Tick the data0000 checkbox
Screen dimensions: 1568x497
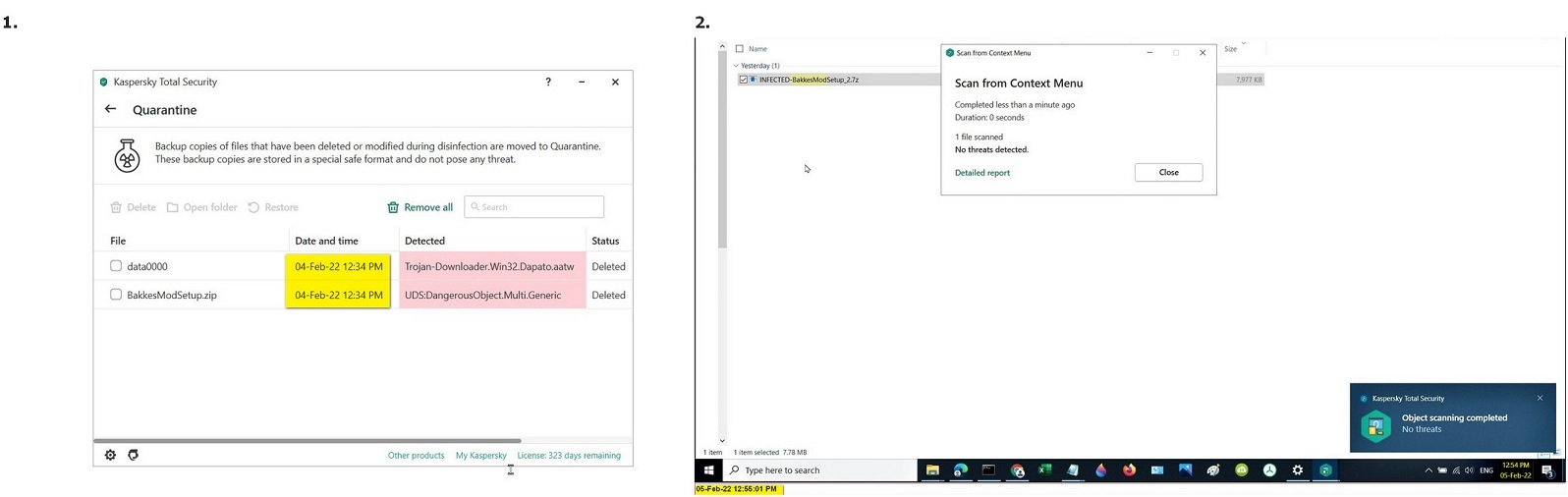point(116,266)
